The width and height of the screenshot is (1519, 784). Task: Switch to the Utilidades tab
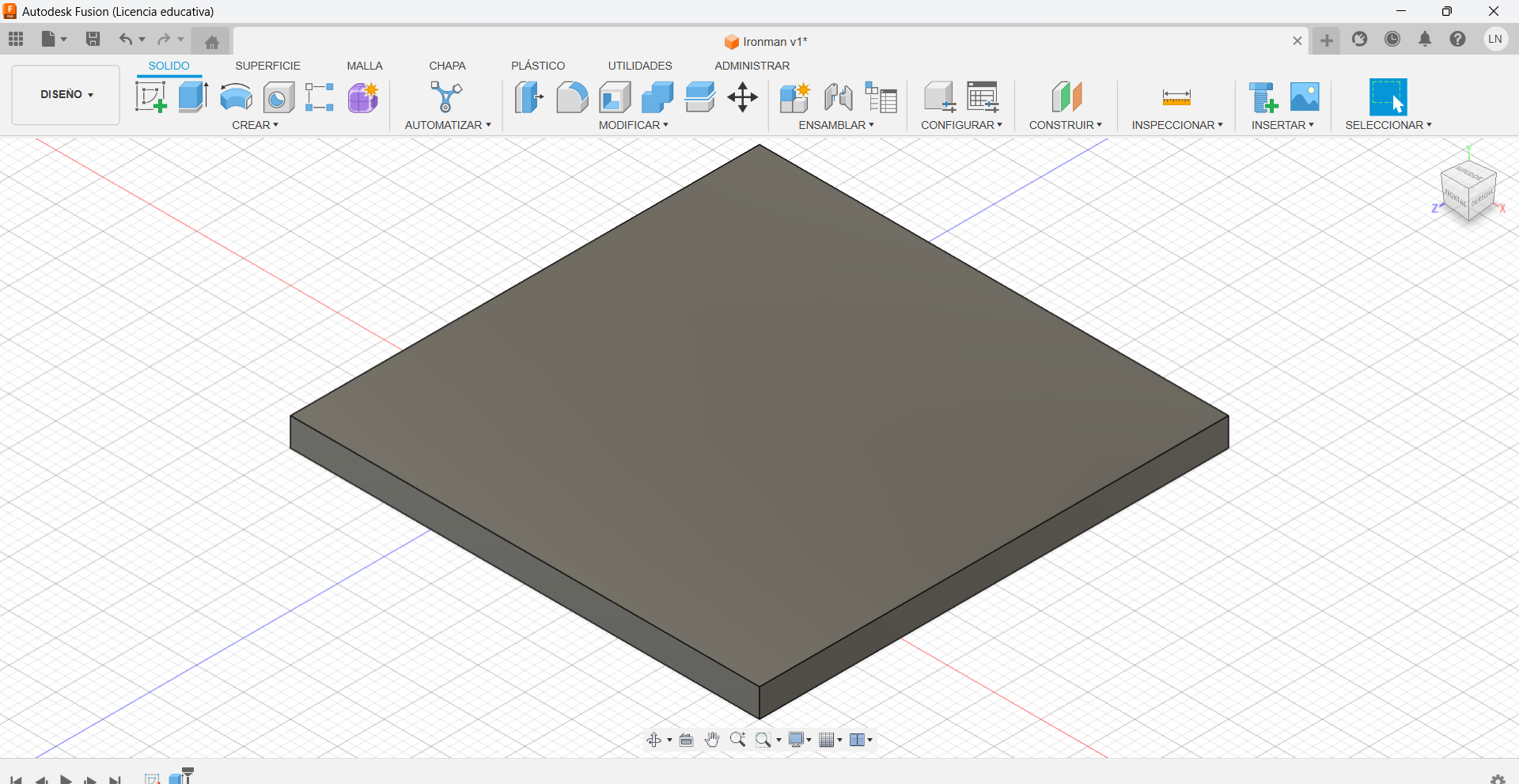640,66
